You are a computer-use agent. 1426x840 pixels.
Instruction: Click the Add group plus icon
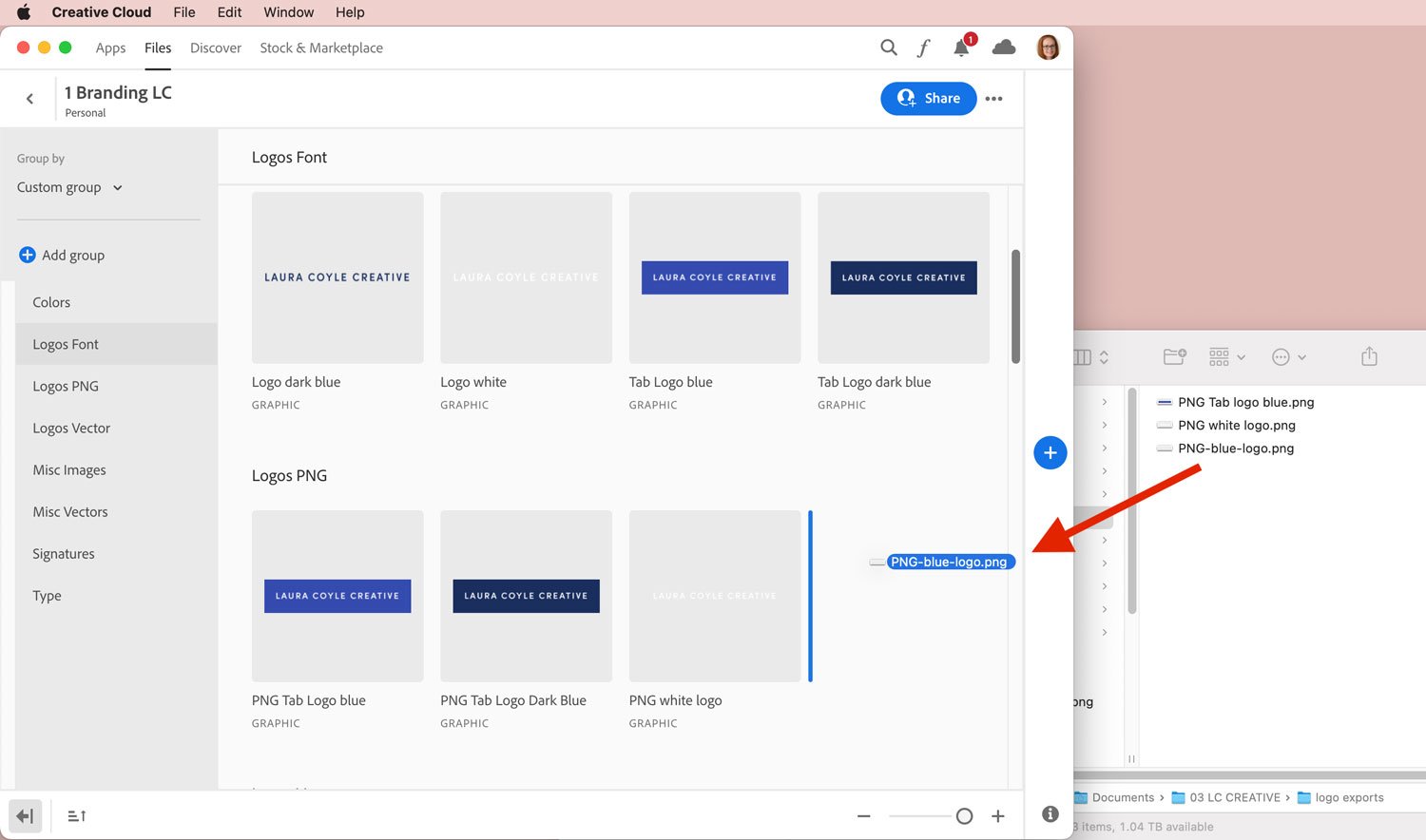pos(28,255)
